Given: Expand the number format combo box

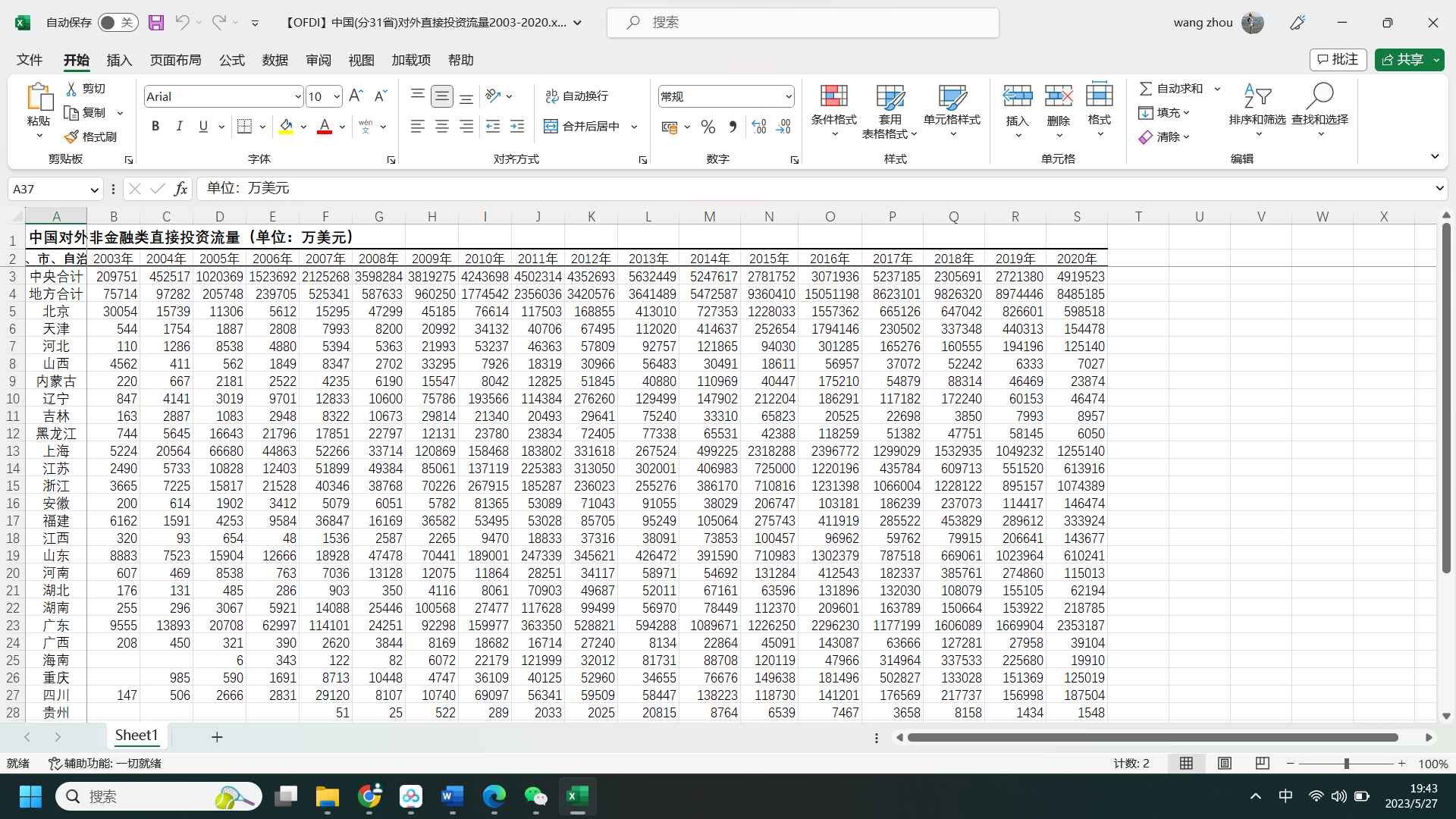Looking at the screenshot, I should (788, 96).
